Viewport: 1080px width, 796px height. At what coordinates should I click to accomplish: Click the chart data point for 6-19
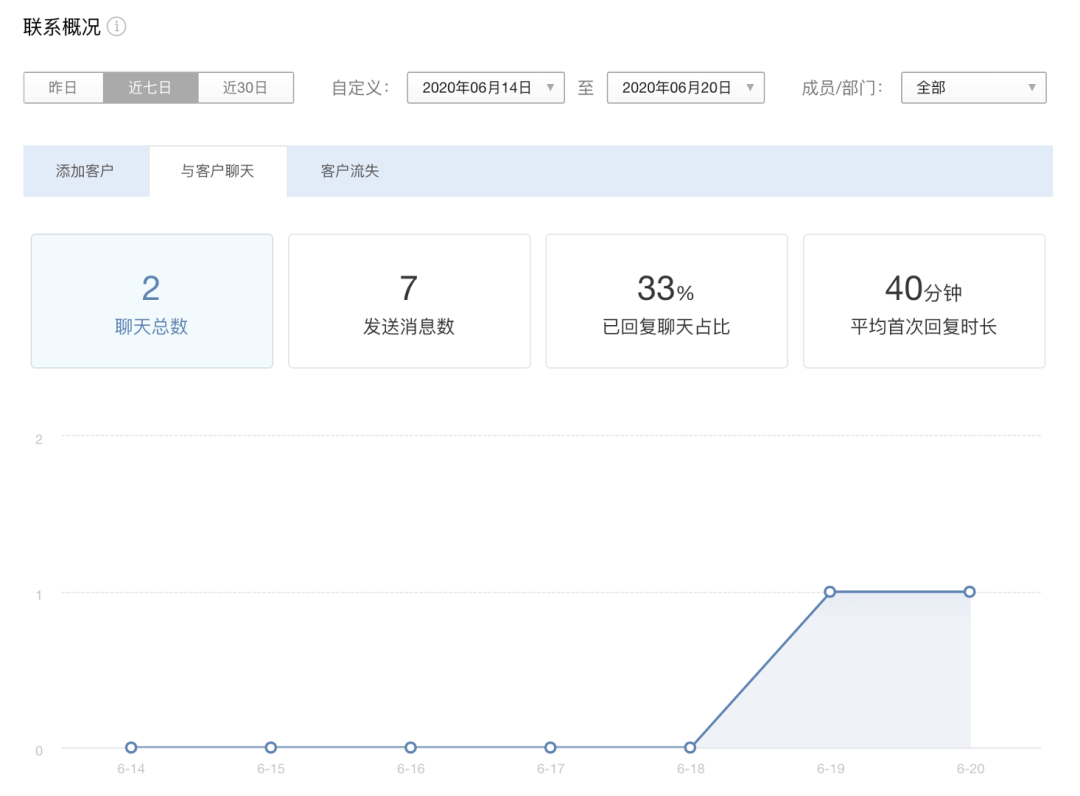coord(829,592)
